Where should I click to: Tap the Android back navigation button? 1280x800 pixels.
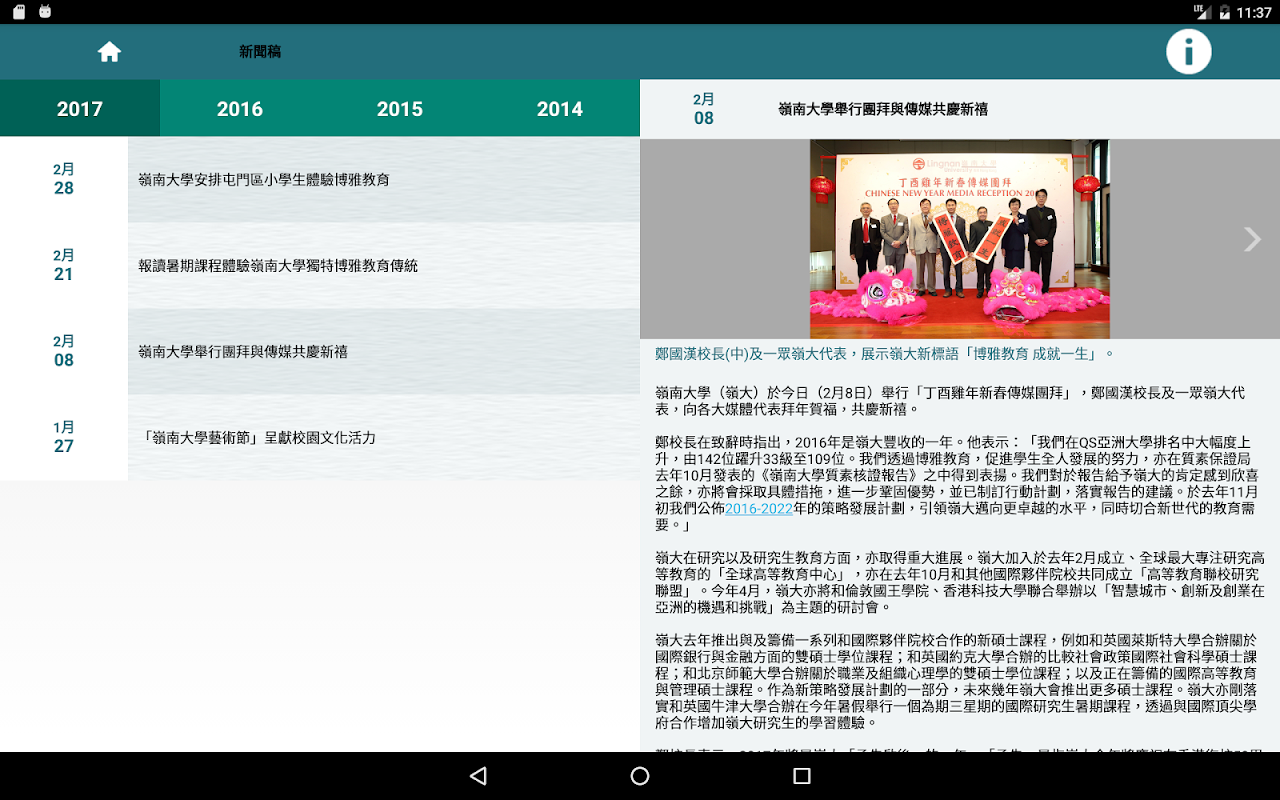[478, 776]
